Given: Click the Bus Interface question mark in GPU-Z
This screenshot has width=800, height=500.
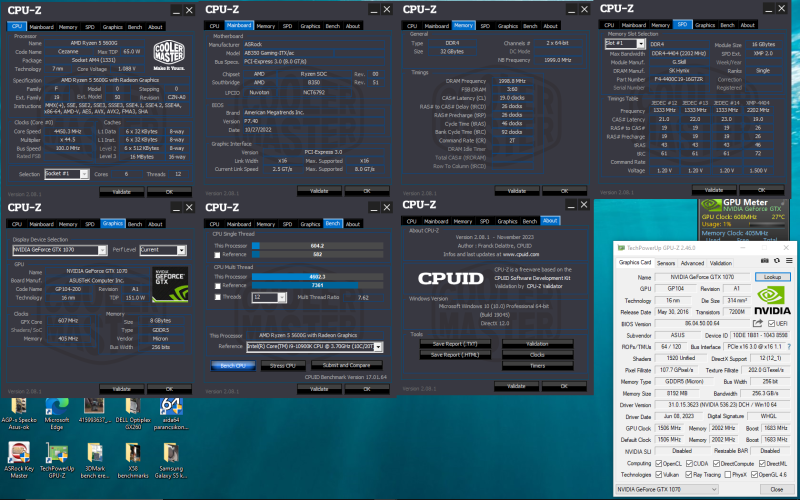Looking at the screenshot, I should [x=789, y=347].
